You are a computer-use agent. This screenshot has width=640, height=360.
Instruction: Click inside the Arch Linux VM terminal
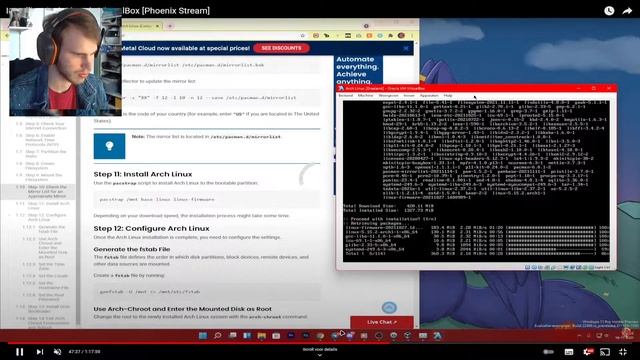pyautogui.click(x=476, y=181)
